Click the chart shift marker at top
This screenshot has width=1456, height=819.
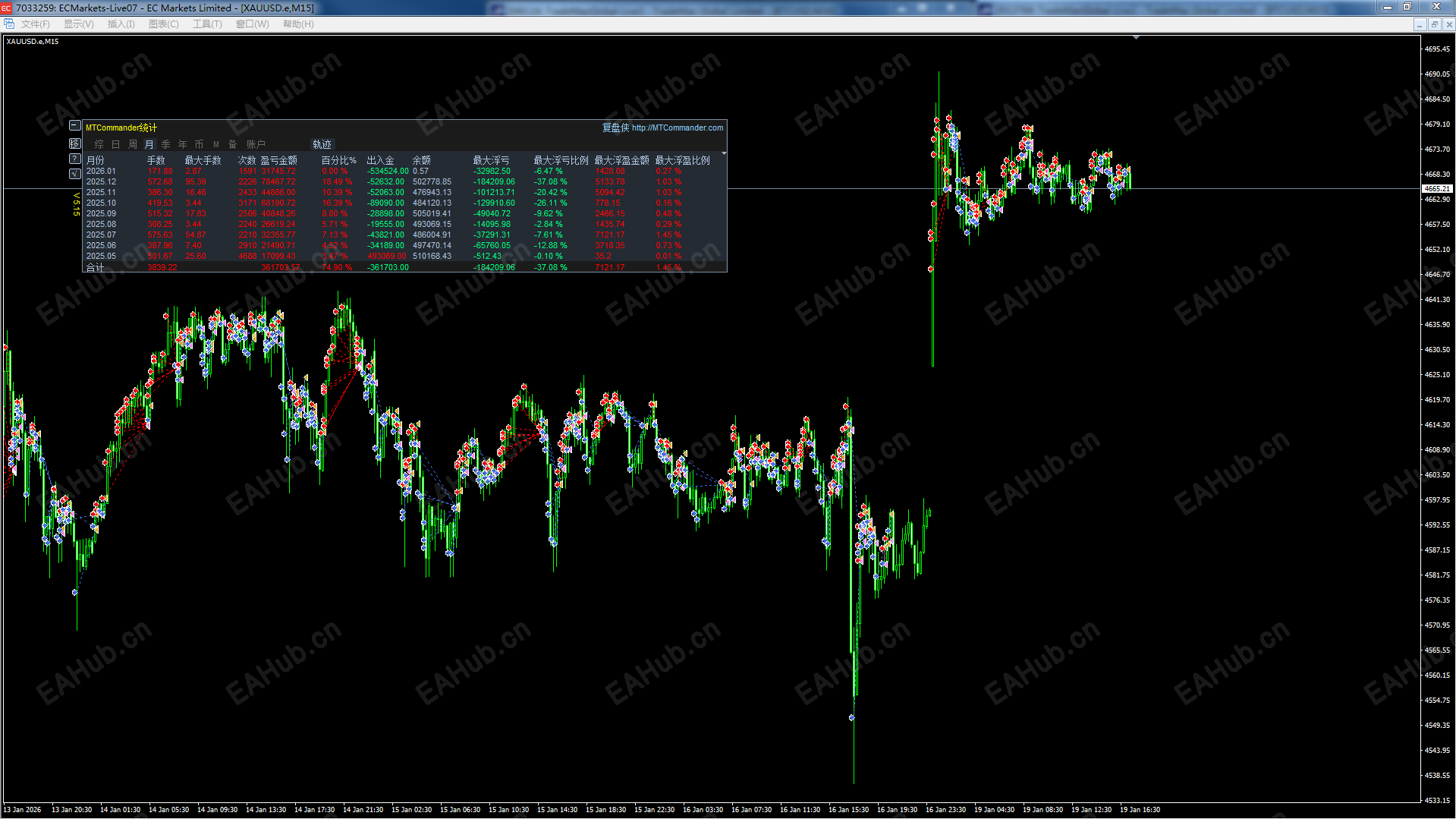coord(1136,37)
